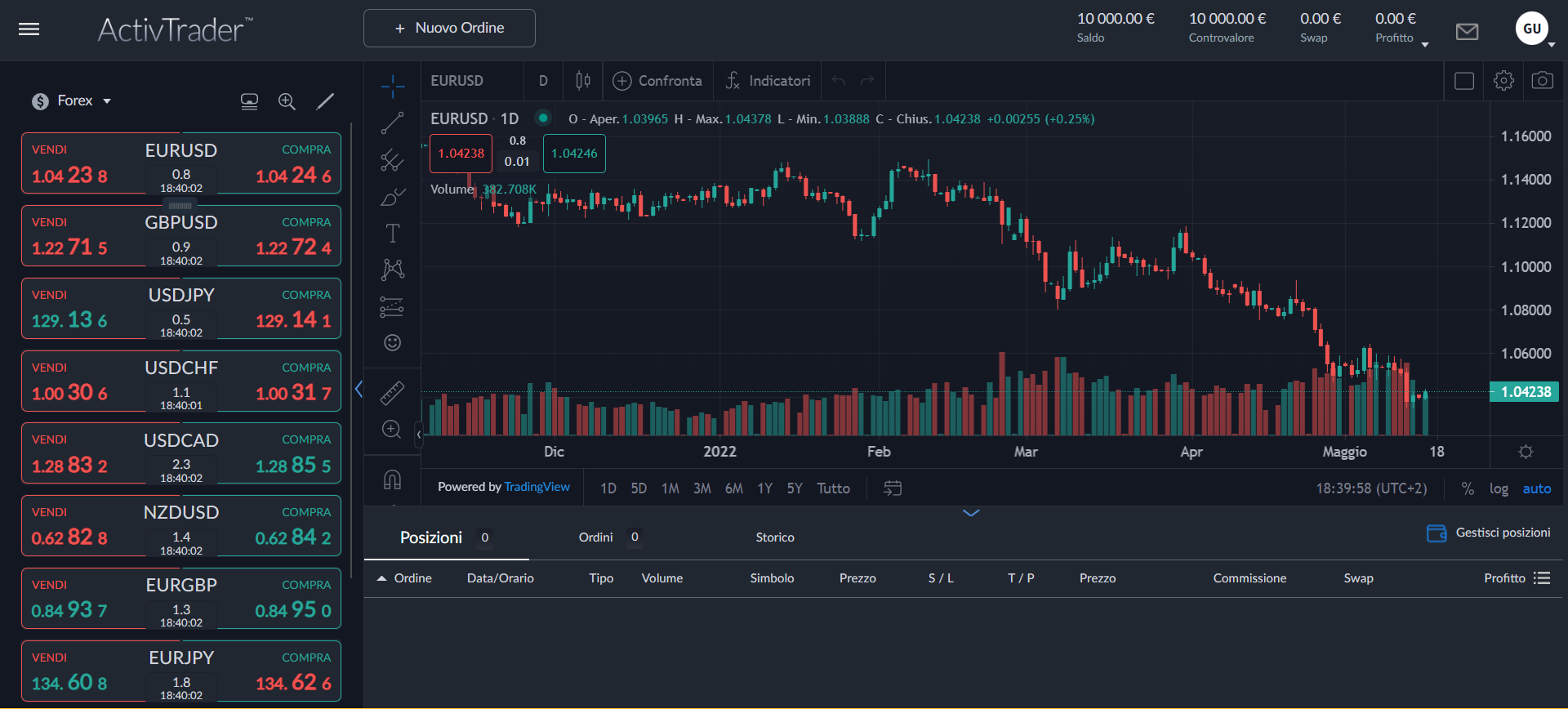Open Gestisci posizioni
1568x709 pixels.
point(1489,533)
